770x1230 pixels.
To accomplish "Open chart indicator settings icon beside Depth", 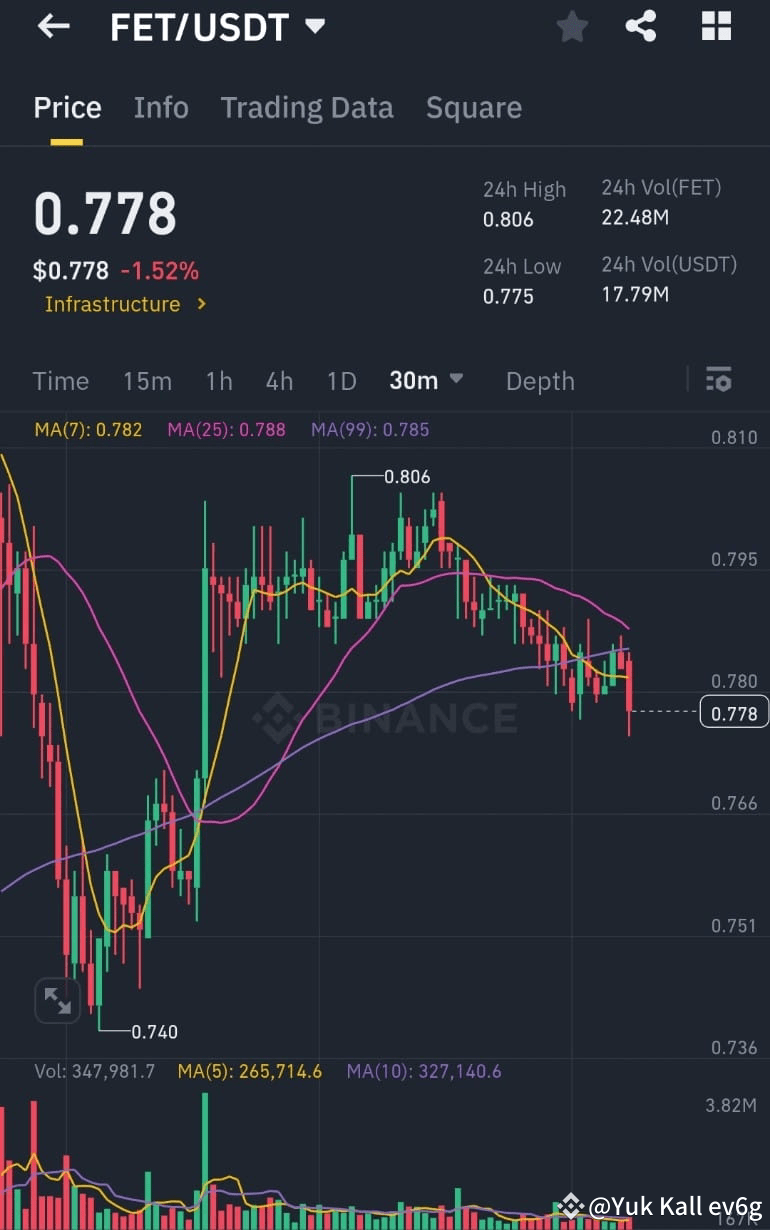I will 719,380.
